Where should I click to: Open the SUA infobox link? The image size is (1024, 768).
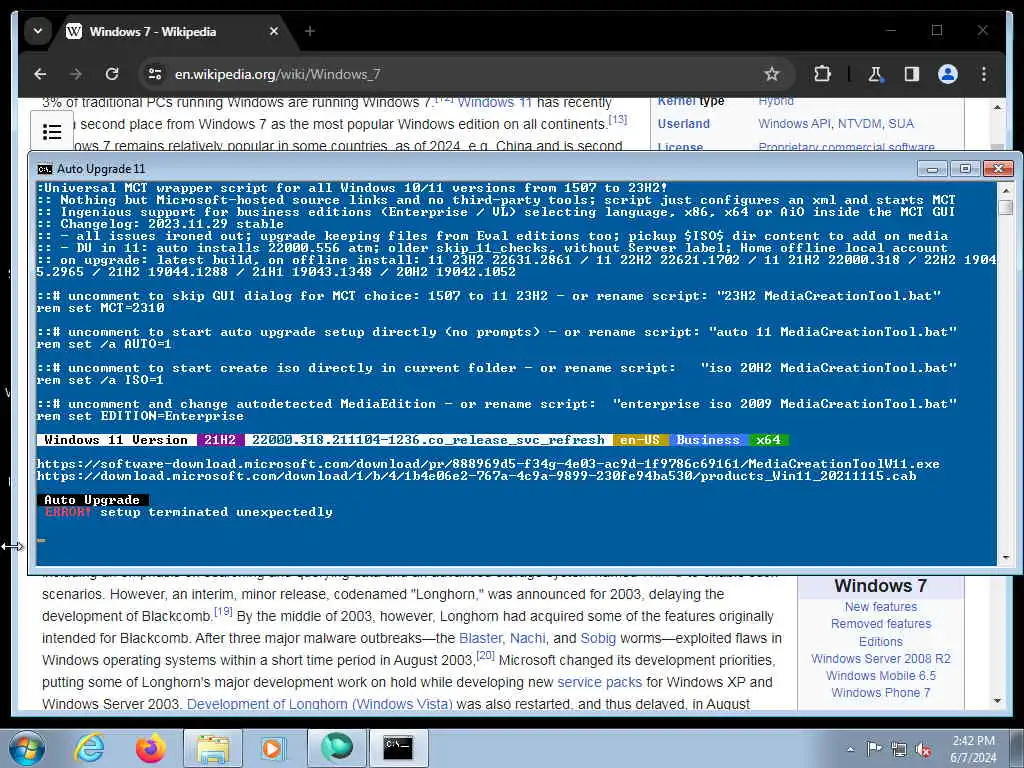click(x=902, y=123)
